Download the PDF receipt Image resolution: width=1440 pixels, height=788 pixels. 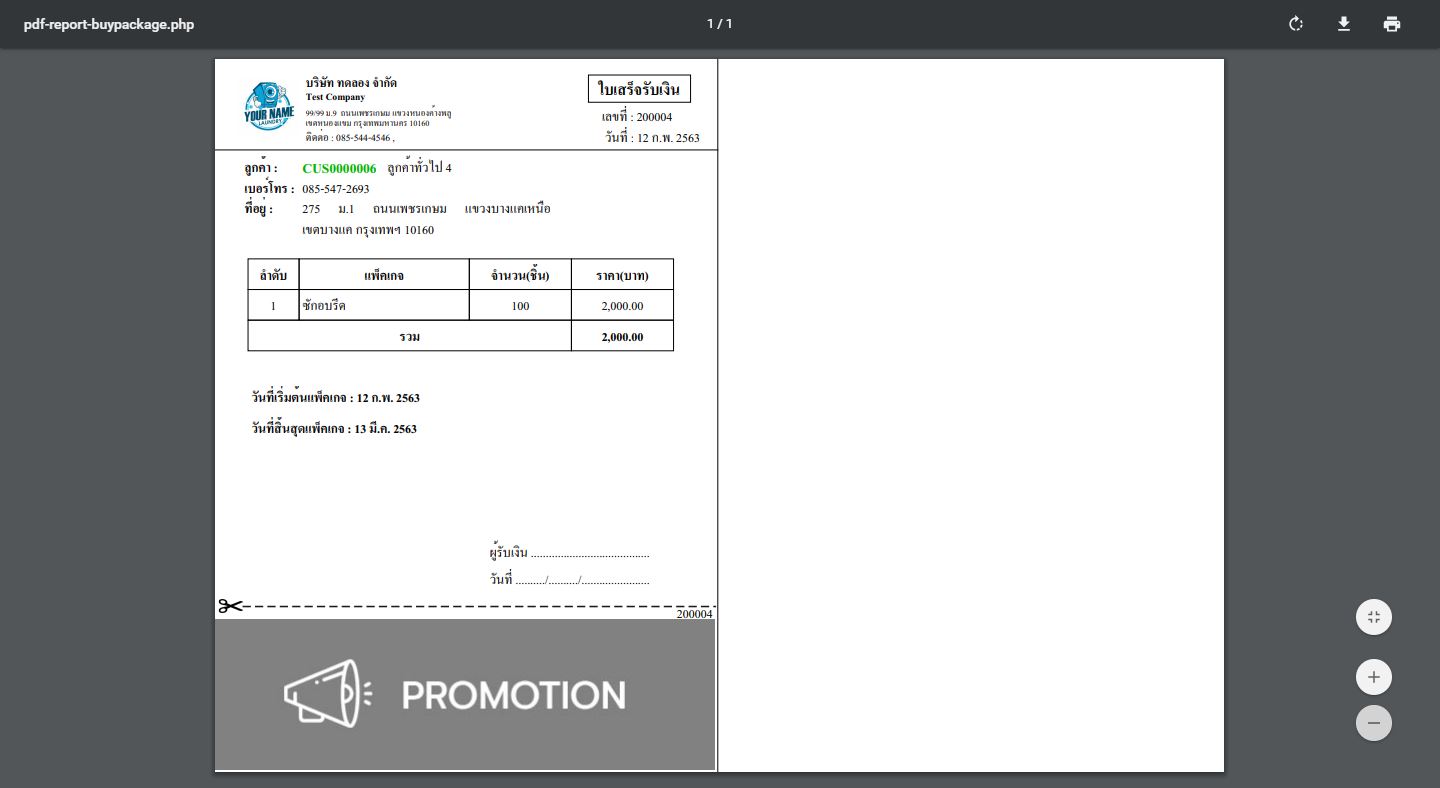coord(1344,24)
